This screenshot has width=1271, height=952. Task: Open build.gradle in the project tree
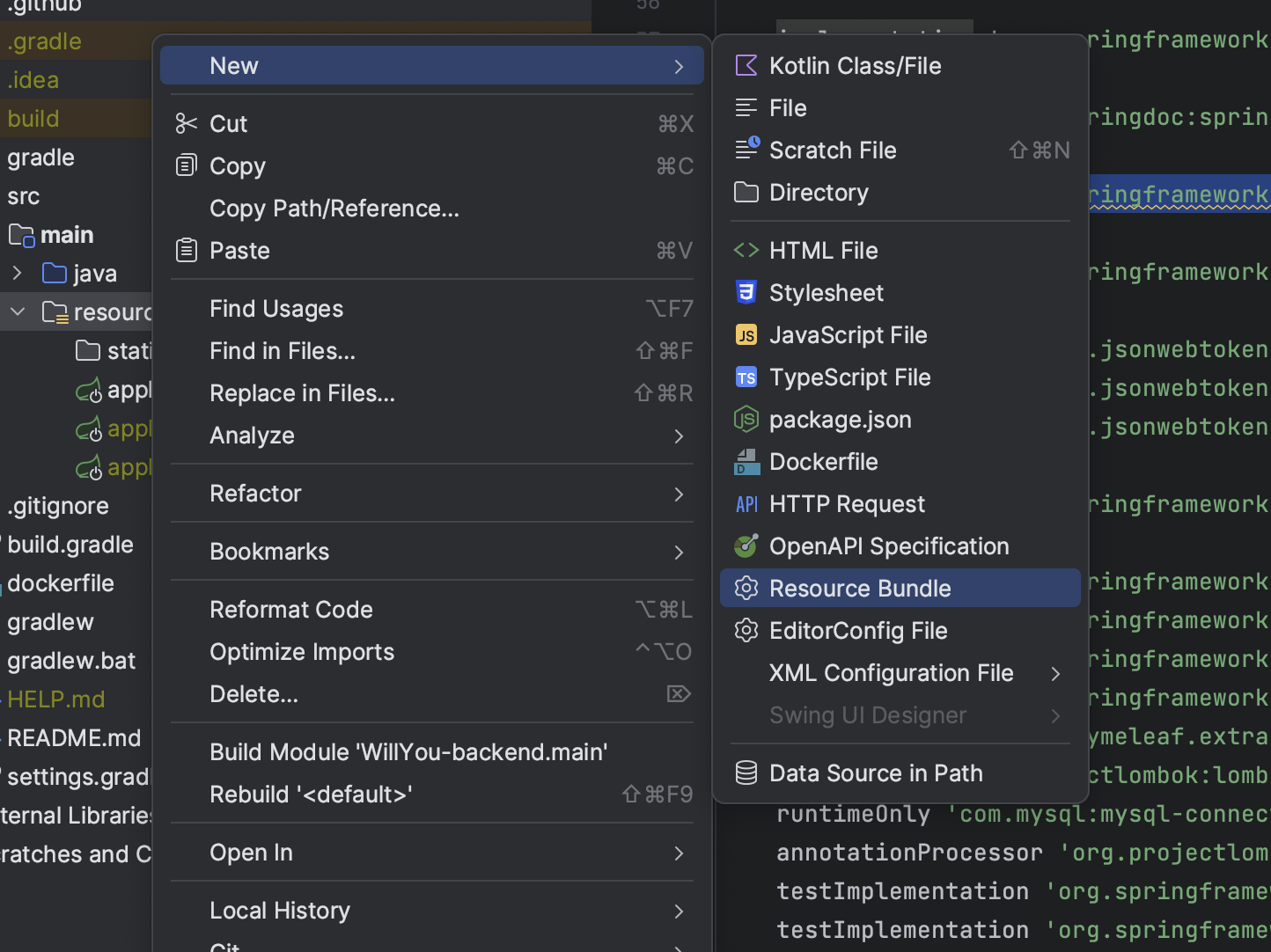pos(70,545)
